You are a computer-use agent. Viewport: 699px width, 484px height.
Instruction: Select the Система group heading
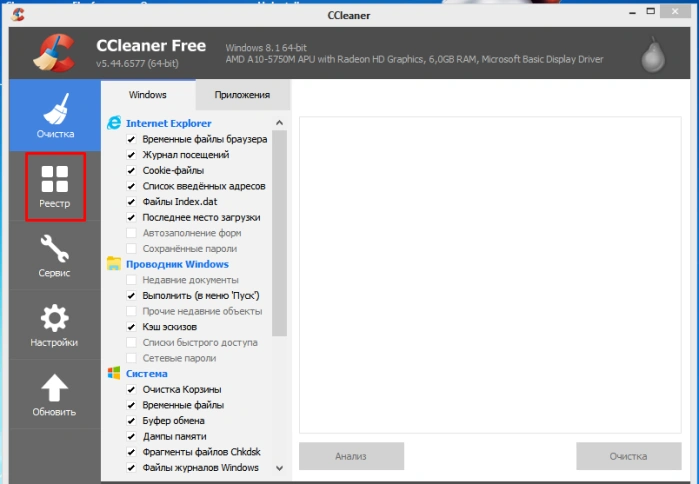[147, 373]
